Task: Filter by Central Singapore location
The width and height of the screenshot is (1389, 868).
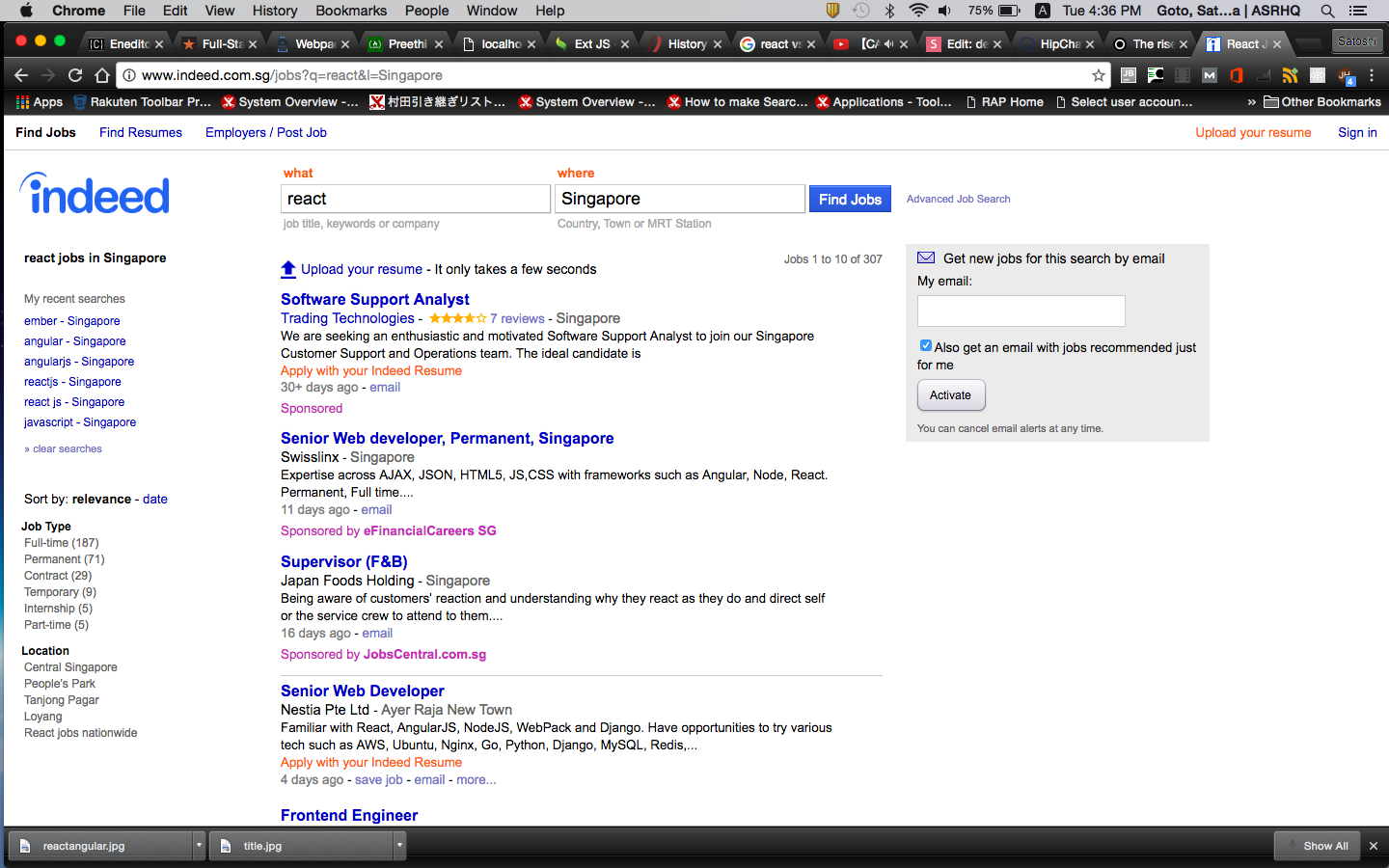Action: point(70,667)
